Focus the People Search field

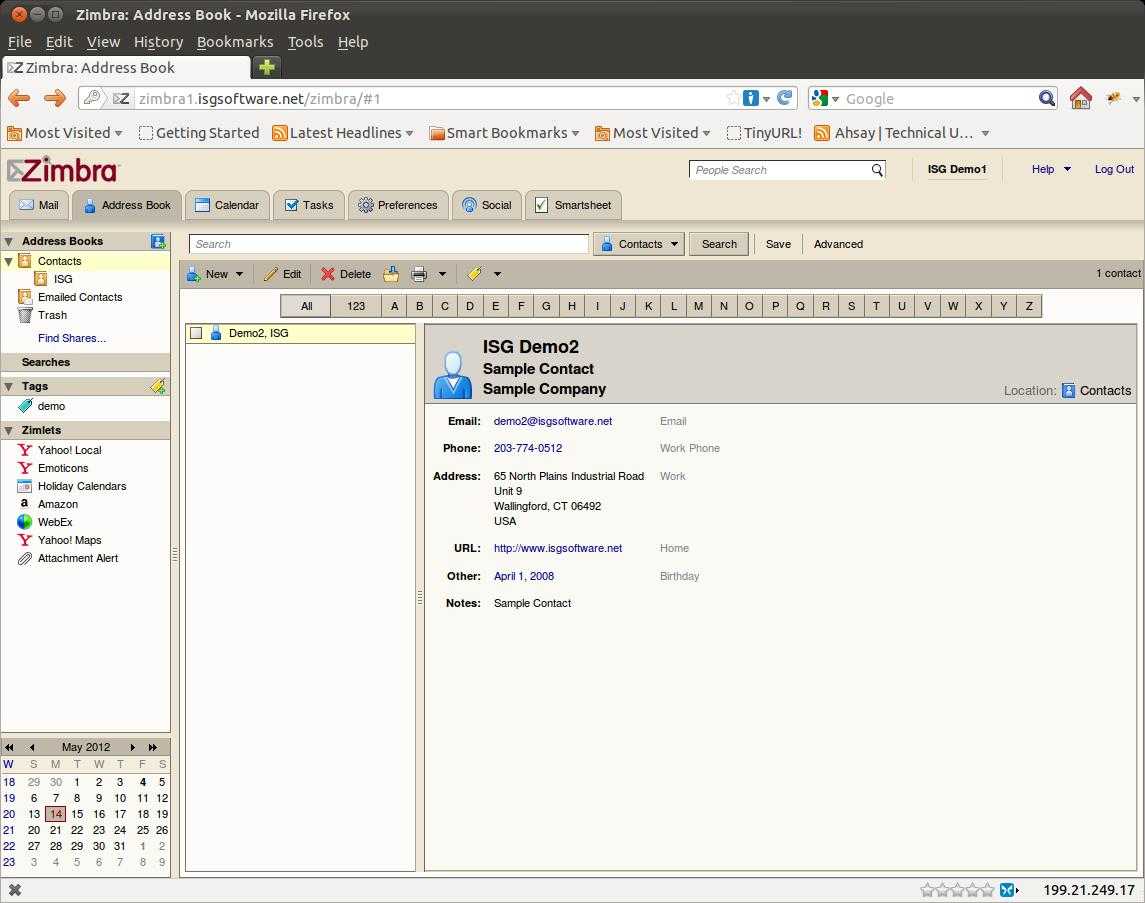(780, 170)
